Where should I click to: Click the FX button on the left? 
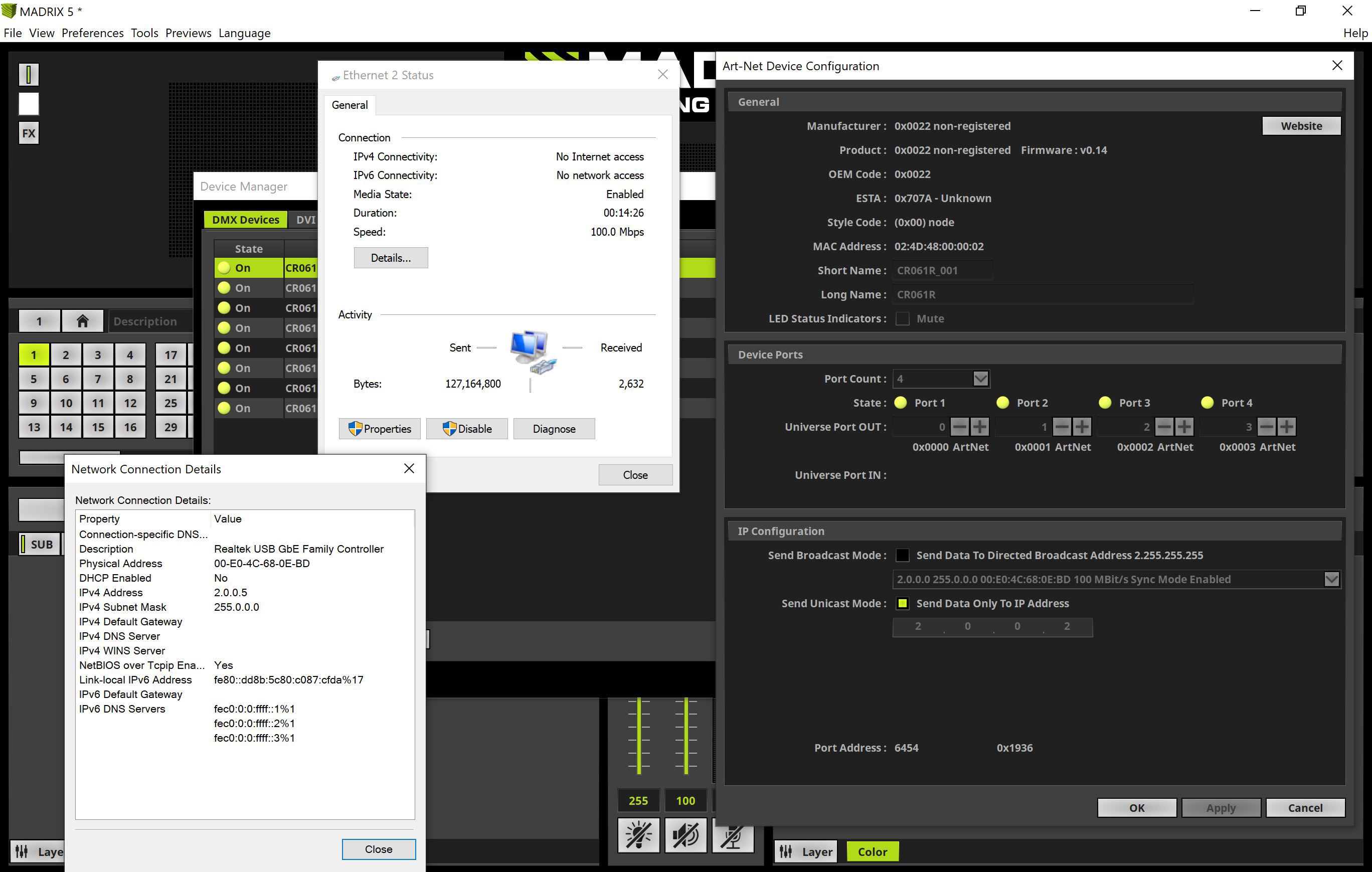[x=29, y=133]
